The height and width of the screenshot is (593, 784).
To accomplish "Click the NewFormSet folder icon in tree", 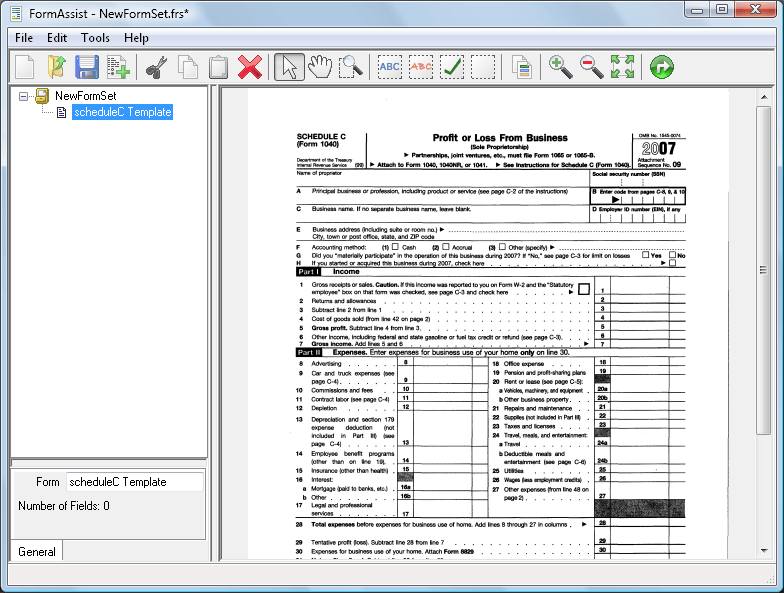I will (x=42, y=96).
